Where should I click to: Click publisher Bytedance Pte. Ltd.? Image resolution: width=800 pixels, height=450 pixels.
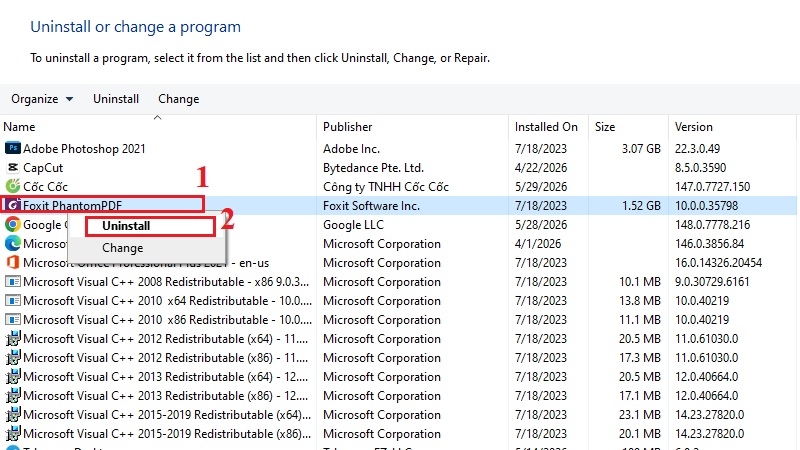[373, 167]
